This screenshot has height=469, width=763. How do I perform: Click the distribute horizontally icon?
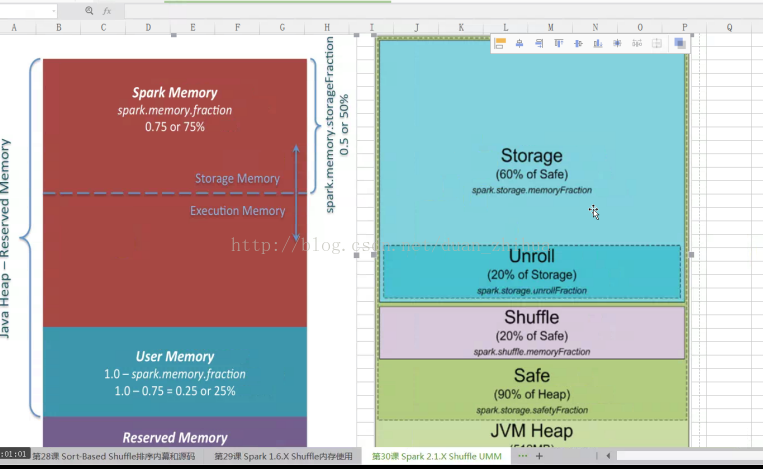pyautogui.click(x=637, y=44)
